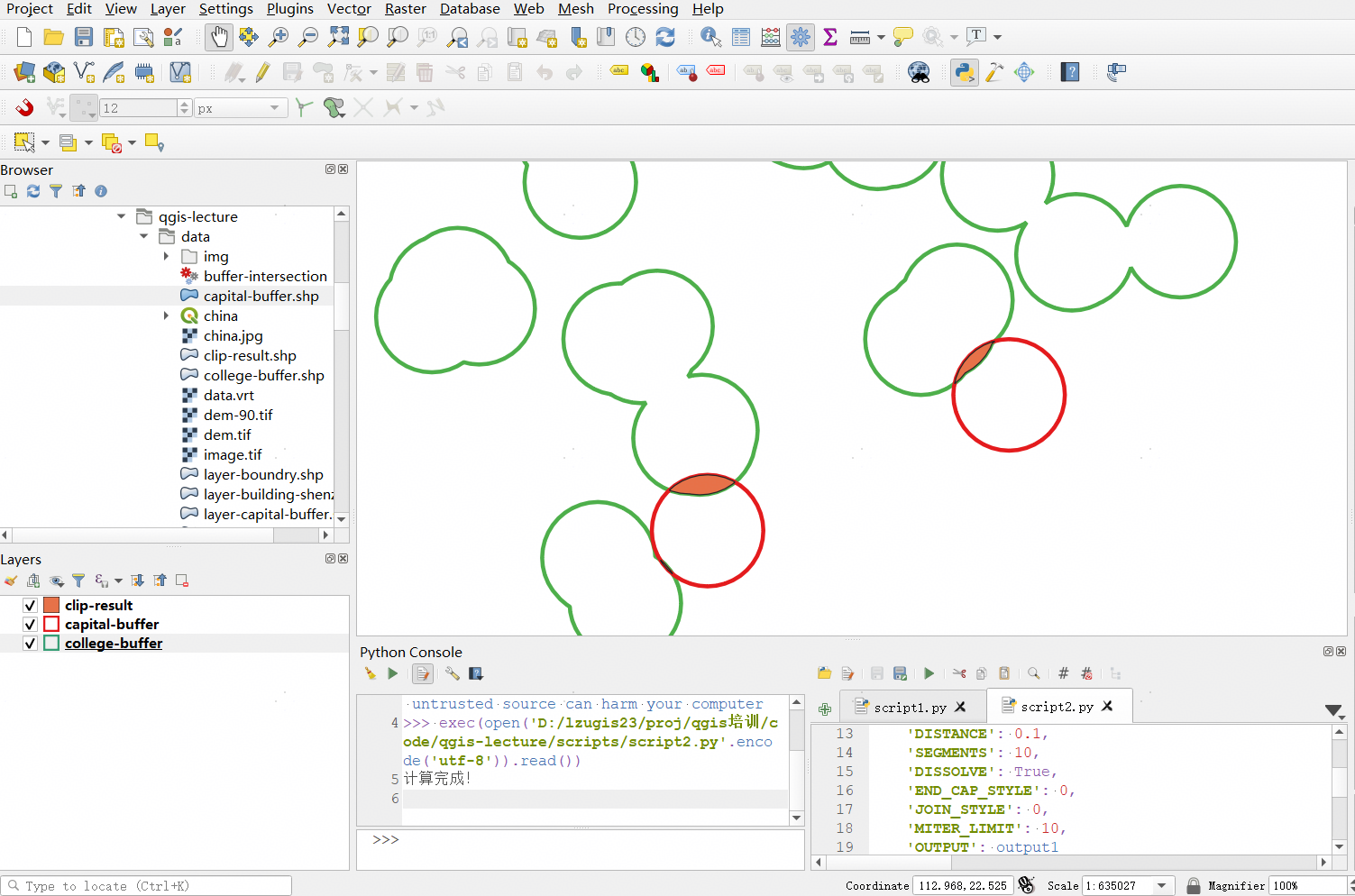Toggle college-buffer layer checkbox
This screenshot has height=896, width=1355.
pos(30,644)
